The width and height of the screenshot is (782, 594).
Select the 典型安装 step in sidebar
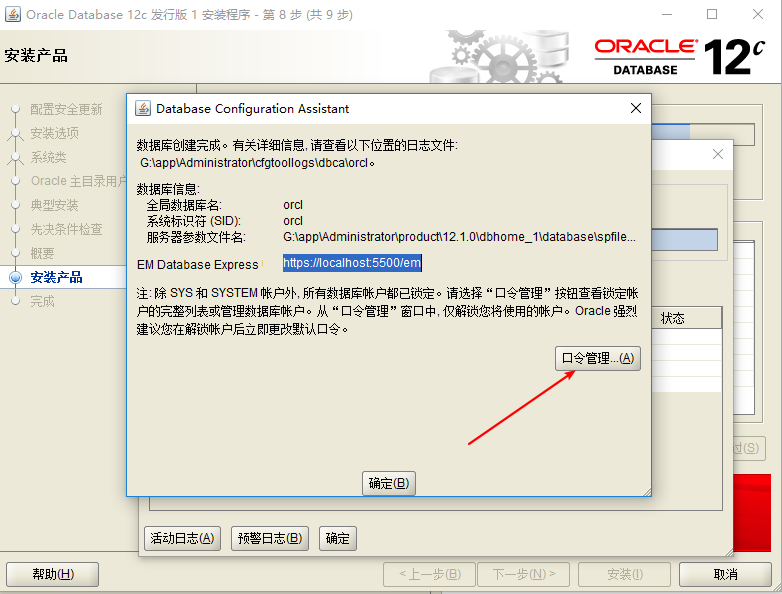pyautogui.click(x=54, y=205)
